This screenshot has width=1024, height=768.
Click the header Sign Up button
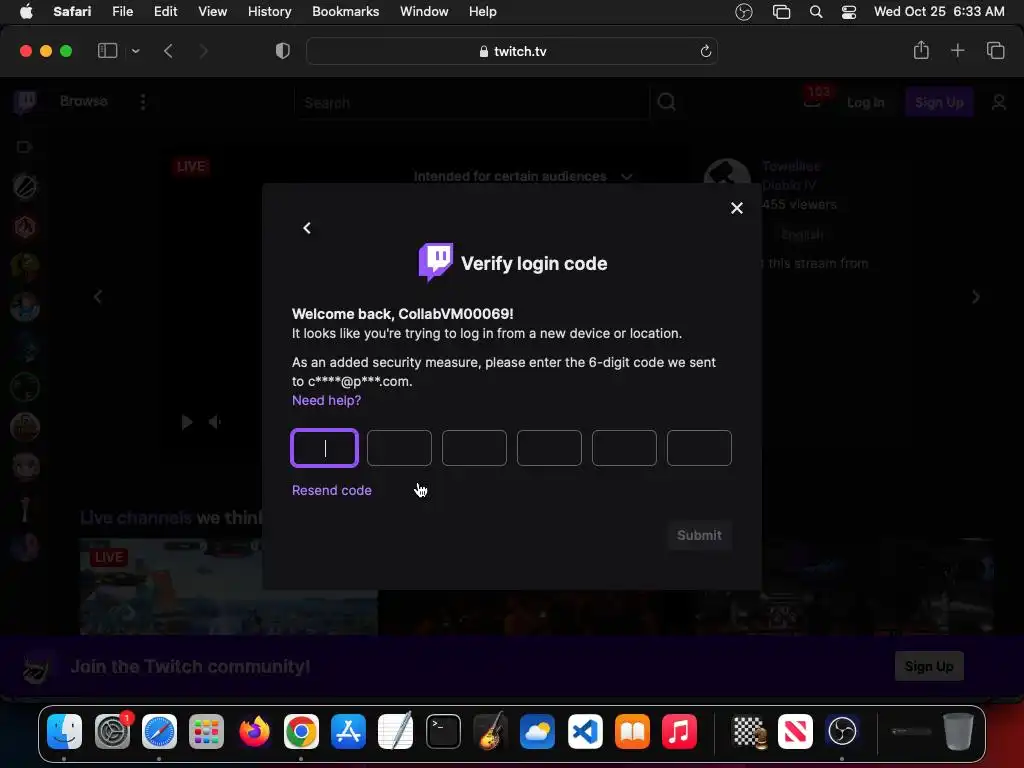(939, 103)
